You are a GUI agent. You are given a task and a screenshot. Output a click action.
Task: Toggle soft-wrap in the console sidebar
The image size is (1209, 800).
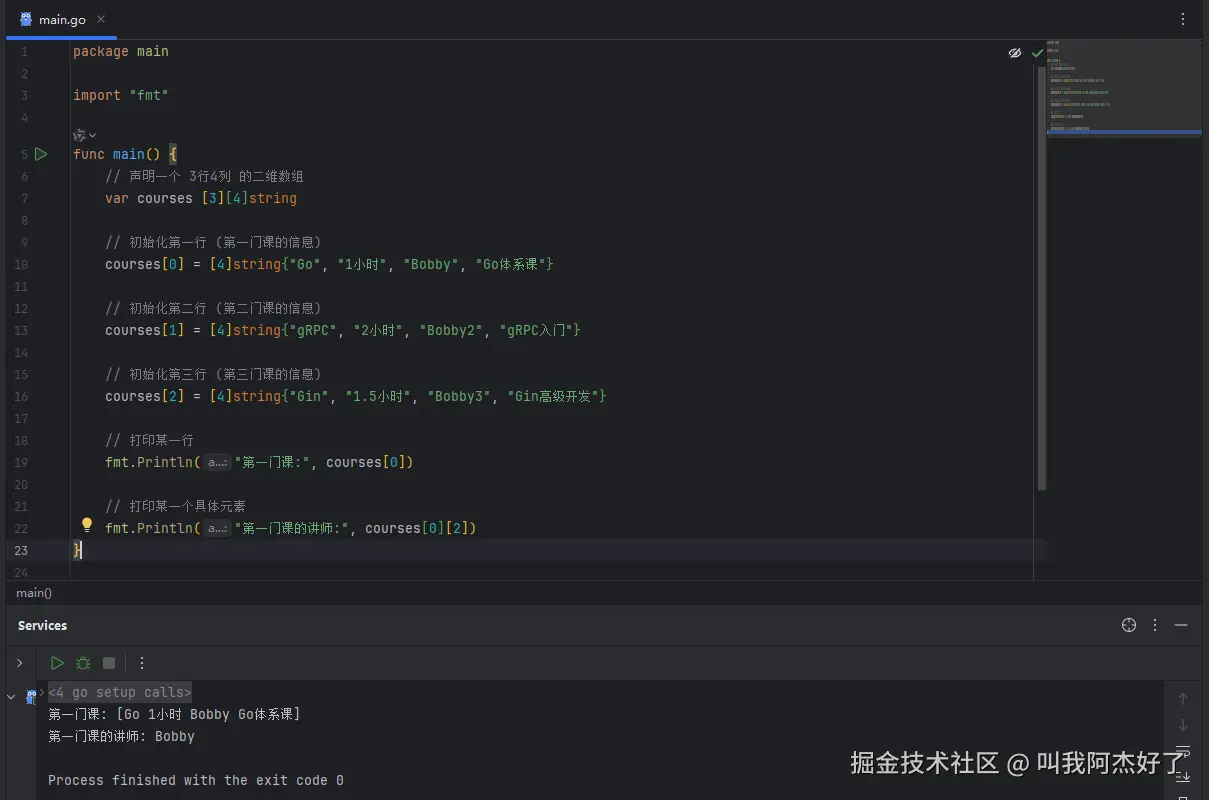[x=1183, y=751]
